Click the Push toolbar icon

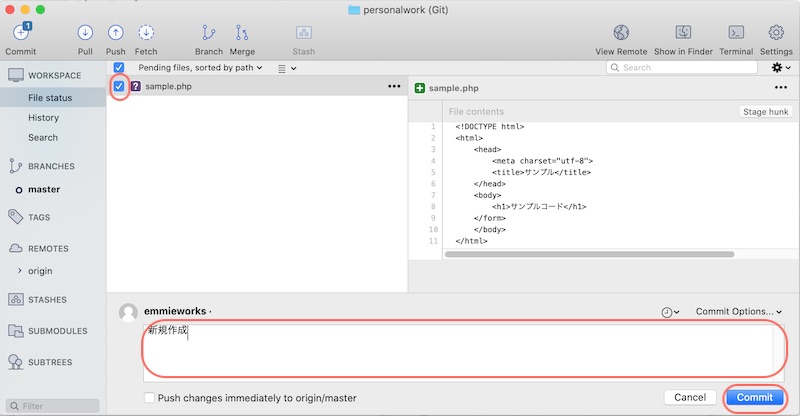point(115,33)
